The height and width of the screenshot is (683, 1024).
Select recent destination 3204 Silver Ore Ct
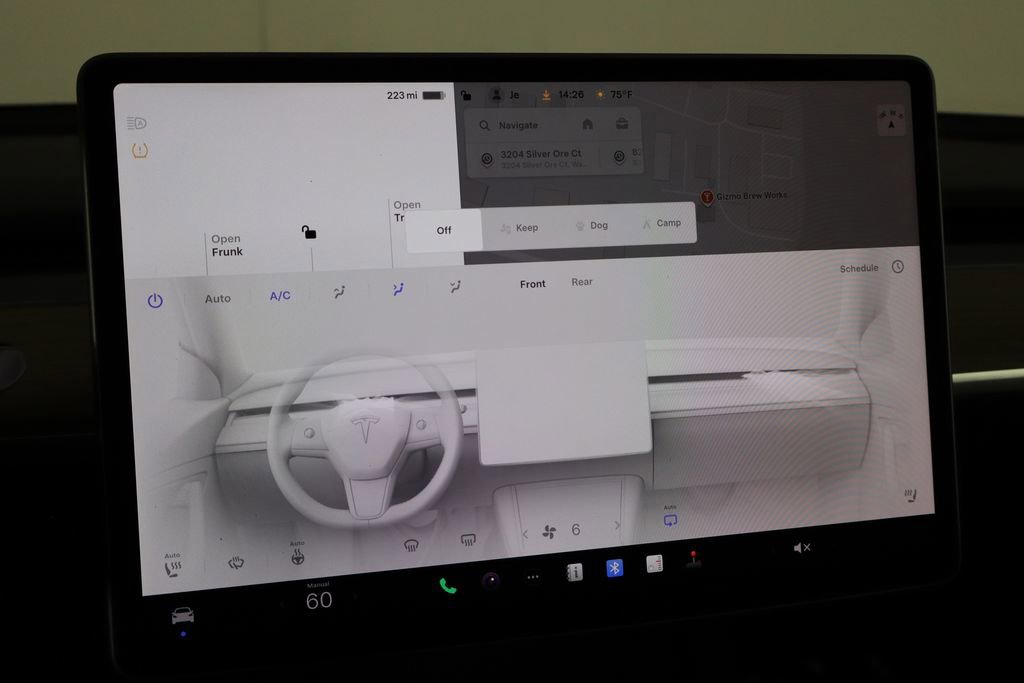[x=540, y=156]
